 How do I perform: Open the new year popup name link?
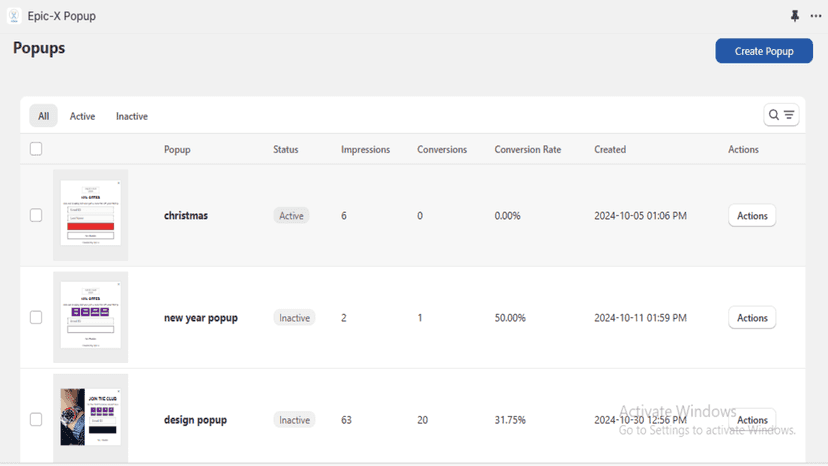(201, 318)
